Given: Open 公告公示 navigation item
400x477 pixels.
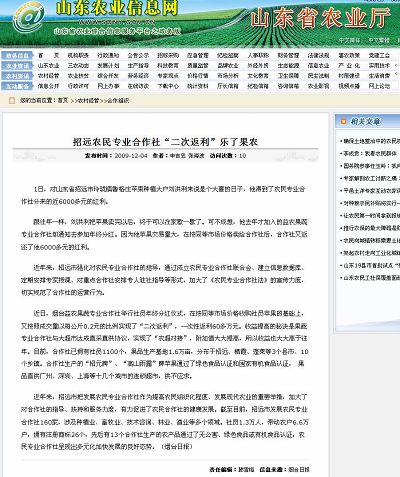Looking at the screenshot, I should (x=138, y=55).
